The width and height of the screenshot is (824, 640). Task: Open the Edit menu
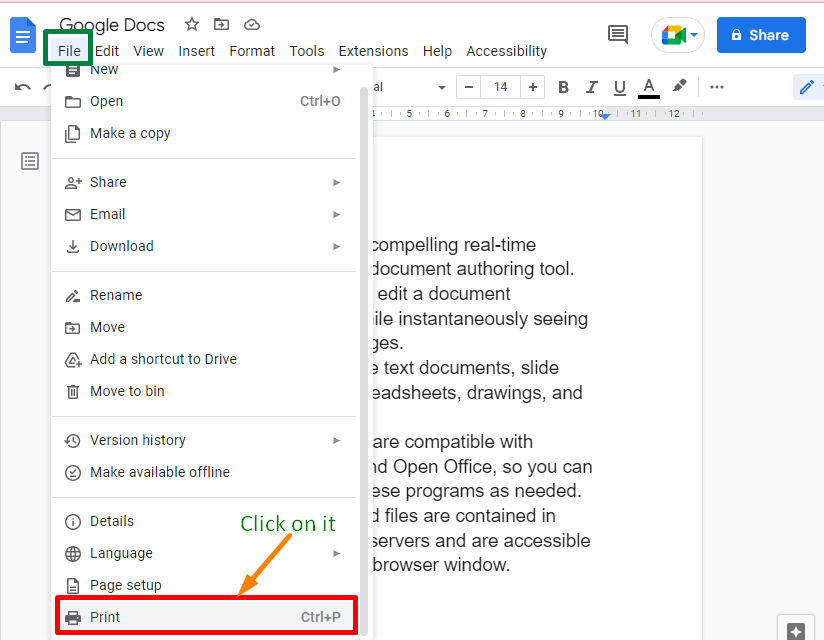pyautogui.click(x=107, y=51)
